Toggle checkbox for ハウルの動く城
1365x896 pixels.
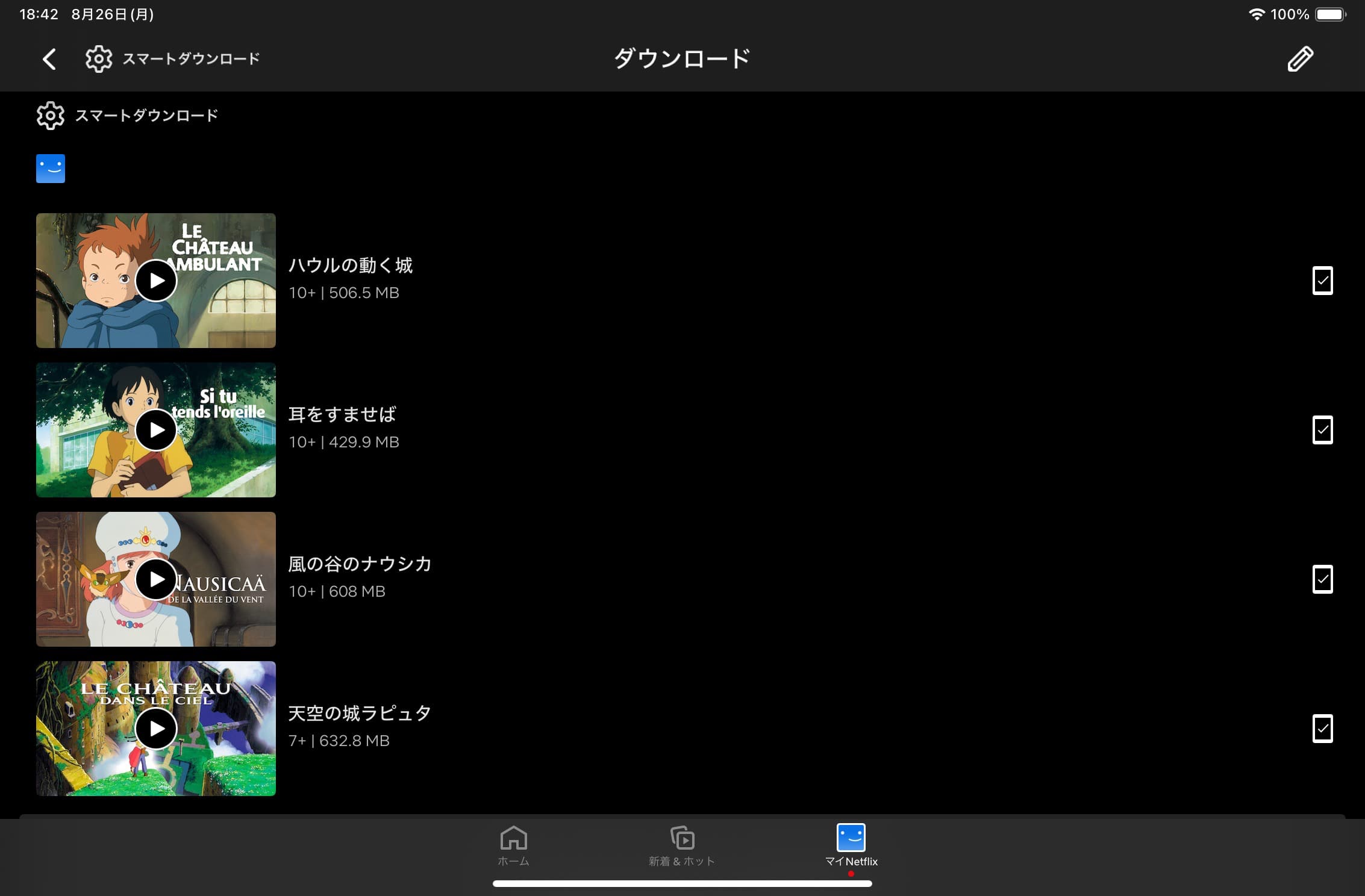1322,280
